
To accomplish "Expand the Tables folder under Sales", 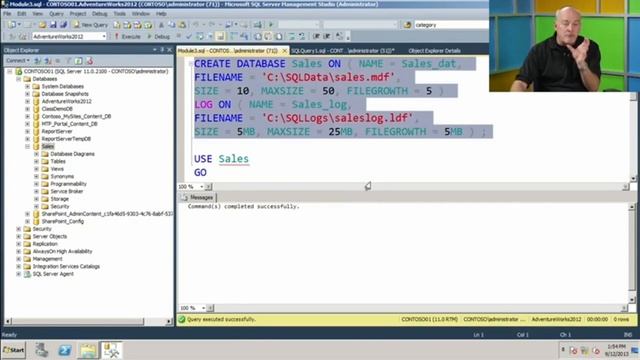I will coord(36,161).
